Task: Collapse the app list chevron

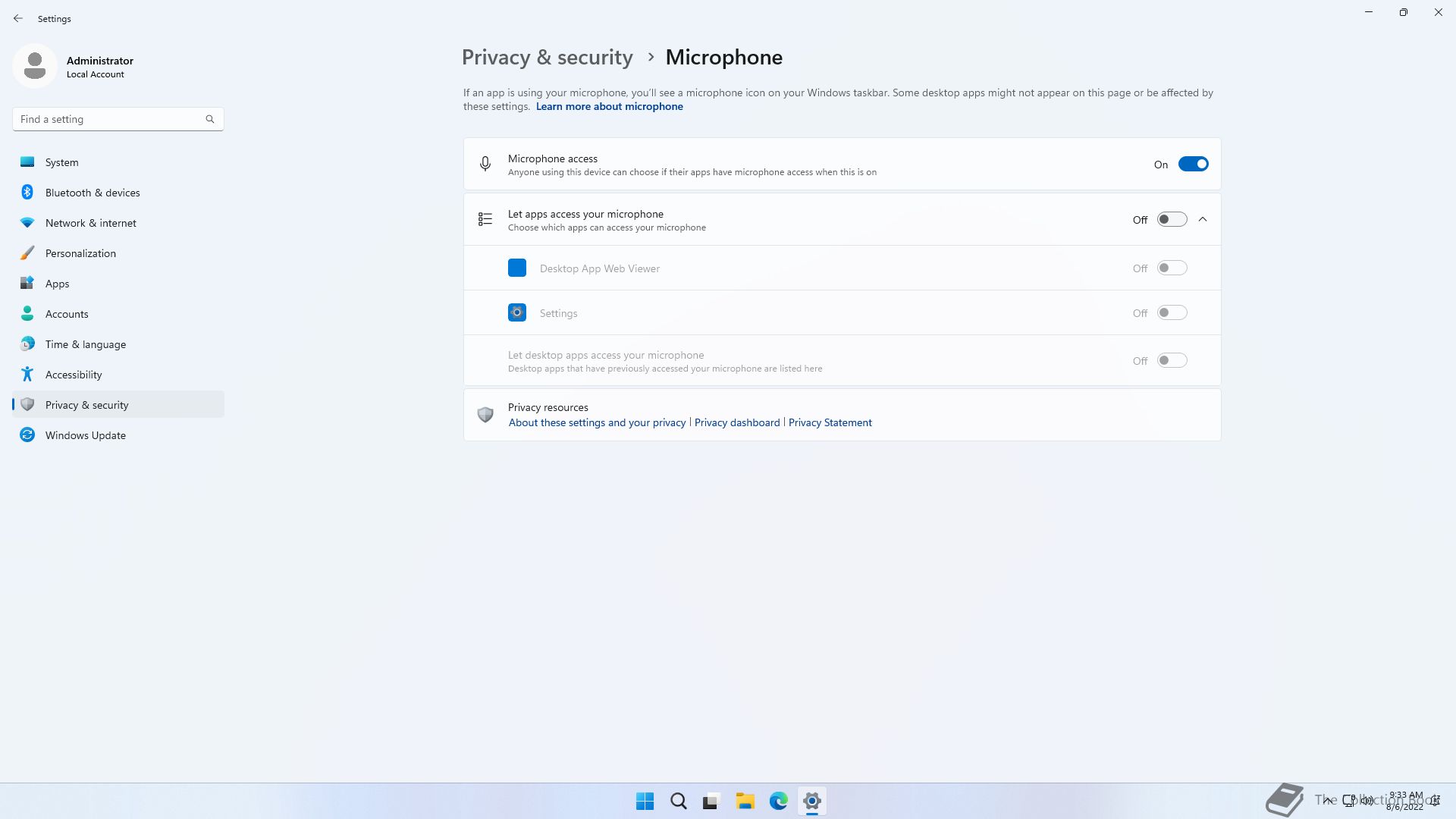Action: (x=1203, y=220)
